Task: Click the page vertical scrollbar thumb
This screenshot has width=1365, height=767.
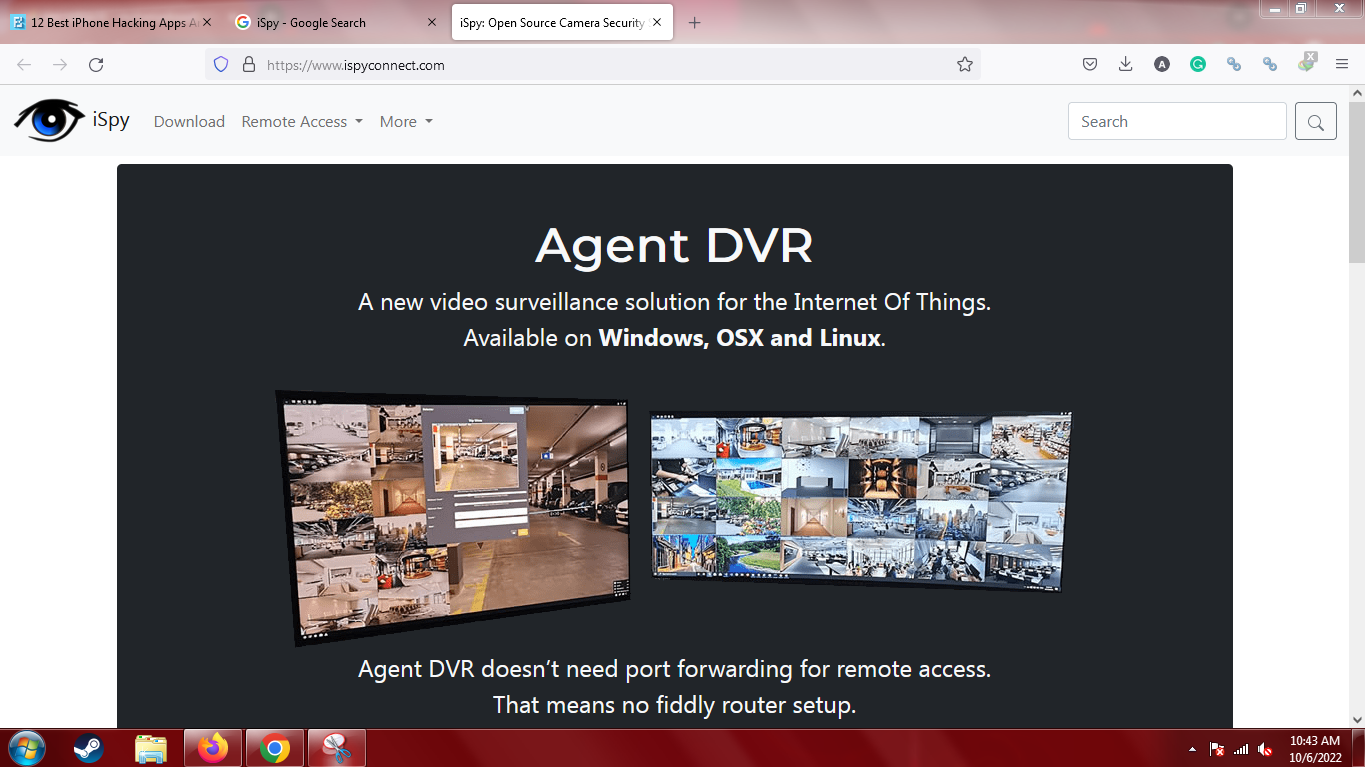Action: 1357,182
